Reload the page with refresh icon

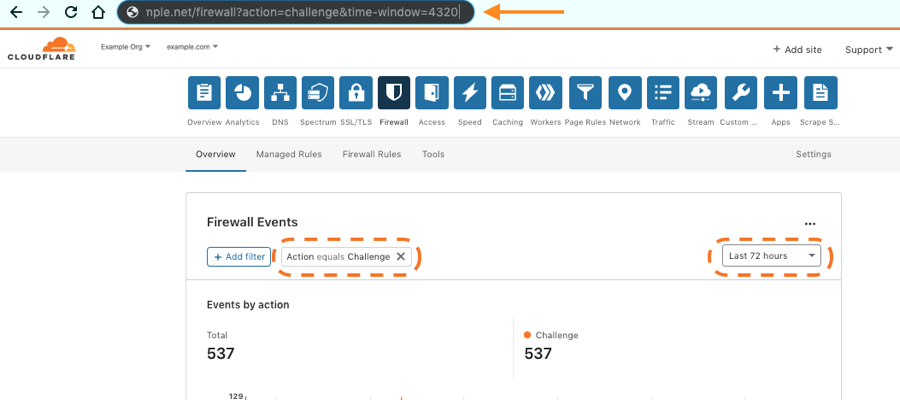point(71,12)
